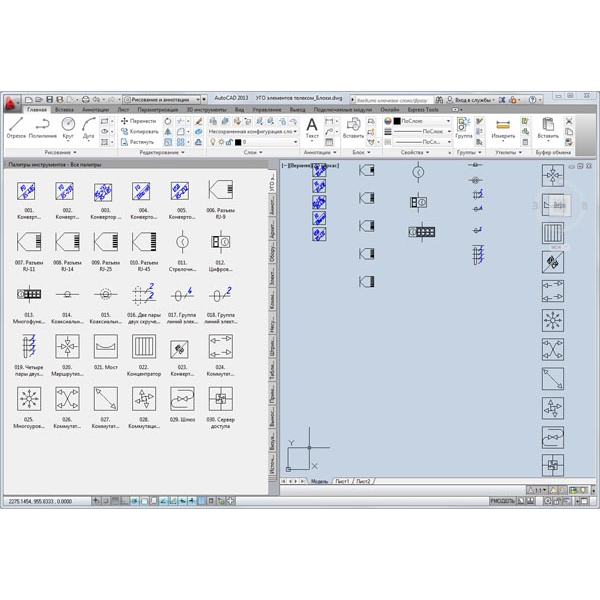
Task: Open the Несохраненная конфигурация слоя layer state dropdown
Action: pyautogui.click(x=253, y=131)
